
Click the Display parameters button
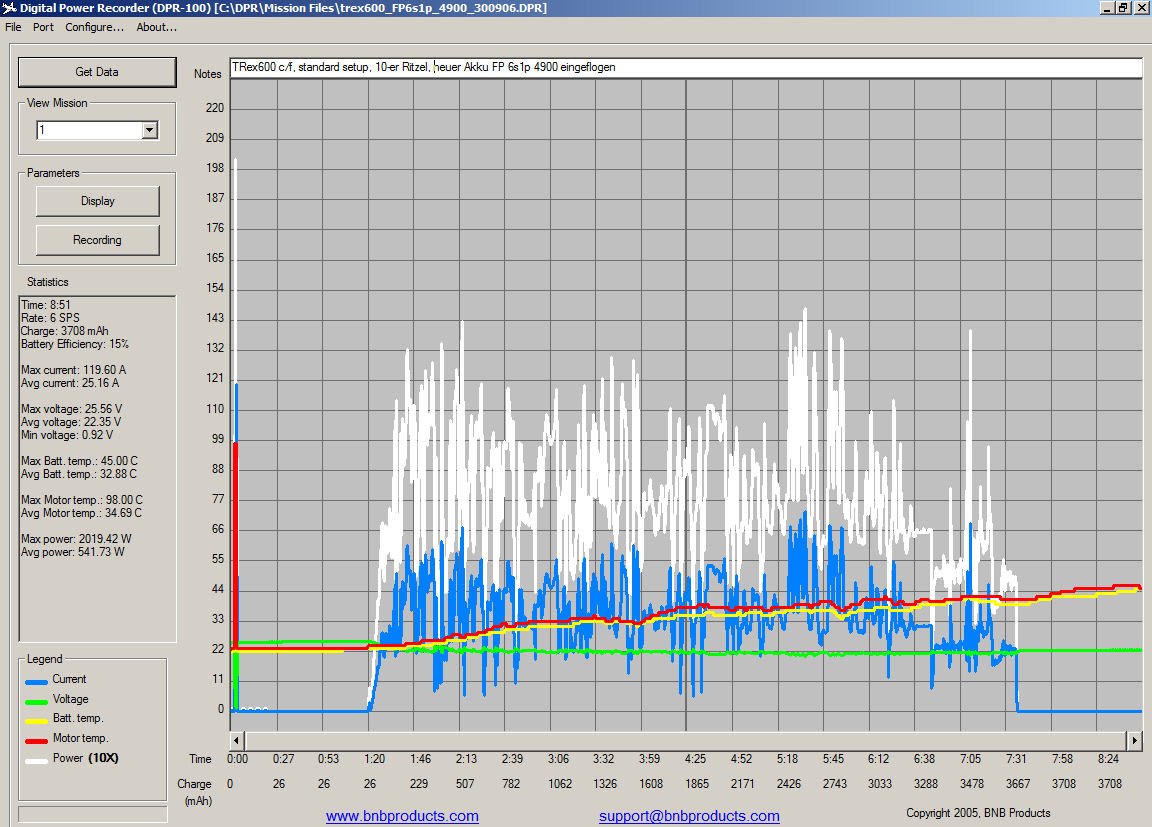coord(98,201)
